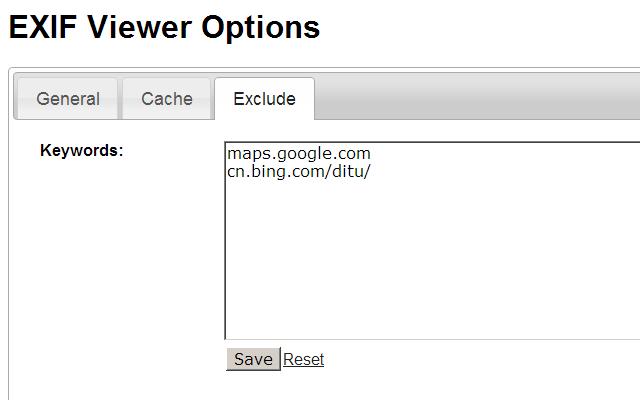
Task: Place cursor at end of maps.google.com line
Action: tap(372, 154)
